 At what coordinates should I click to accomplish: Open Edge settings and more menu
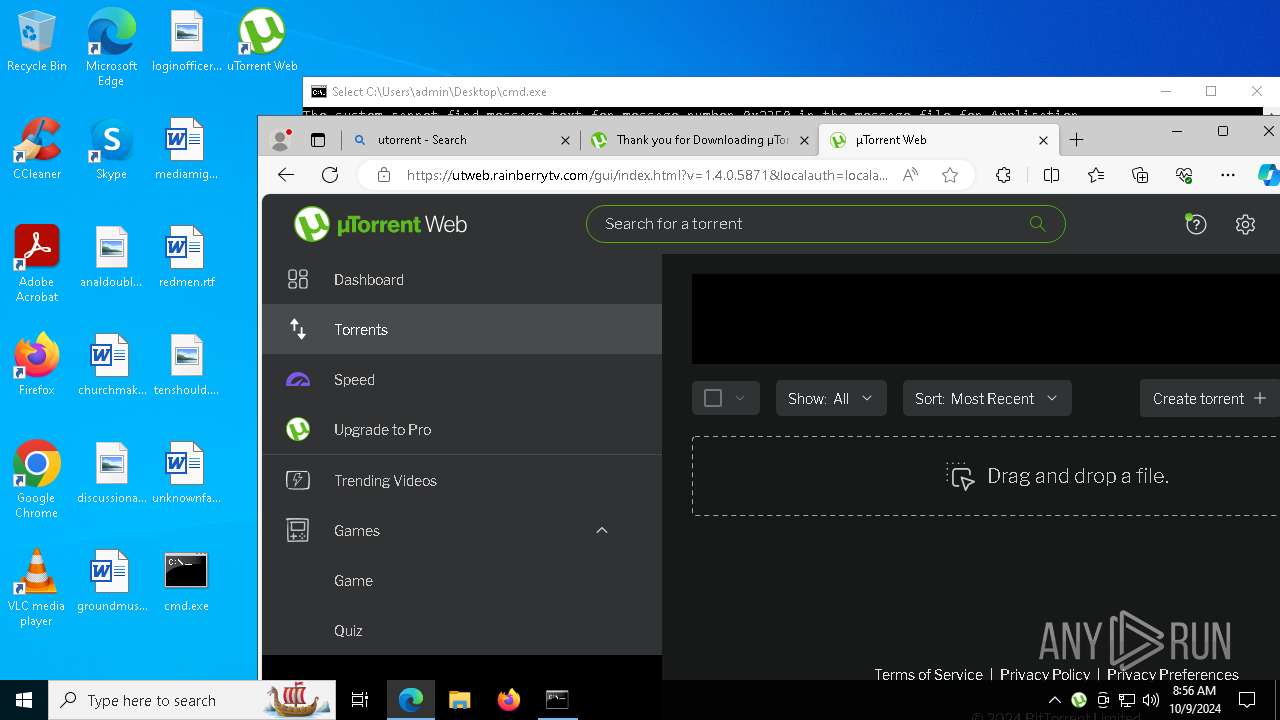point(1228,175)
